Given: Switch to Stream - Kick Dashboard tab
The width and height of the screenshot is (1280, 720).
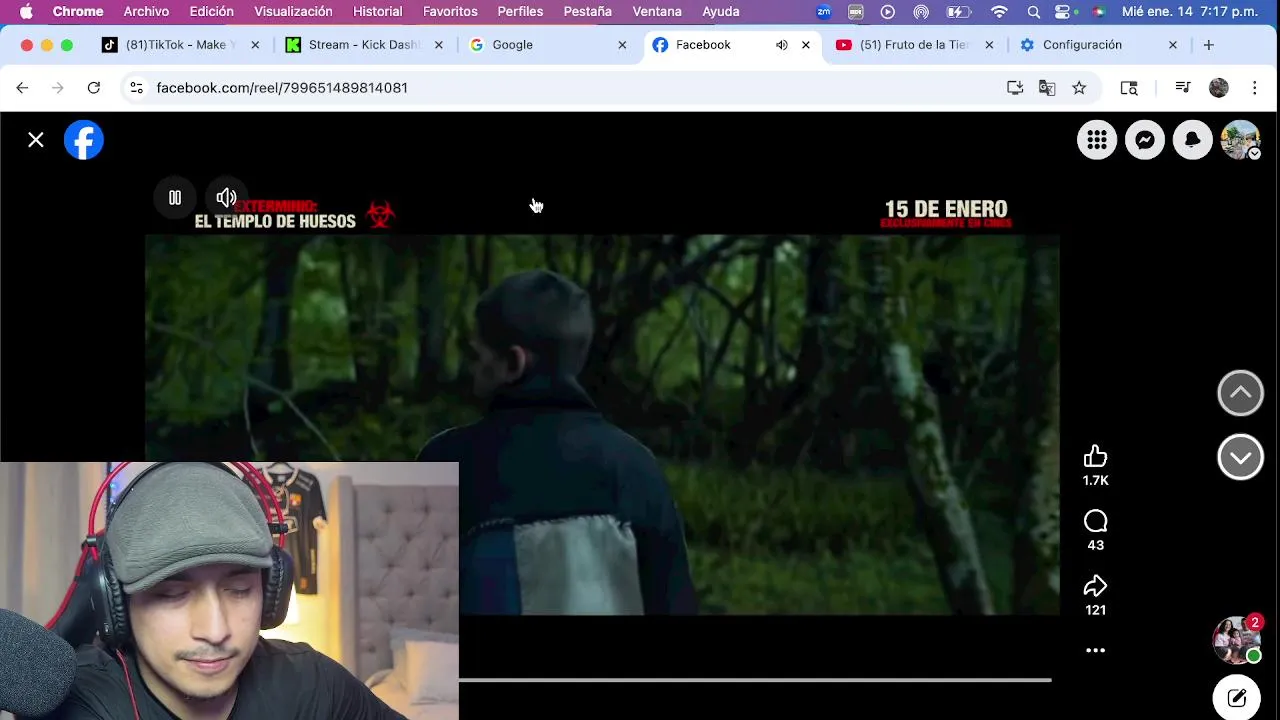Looking at the screenshot, I should point(362,45).
